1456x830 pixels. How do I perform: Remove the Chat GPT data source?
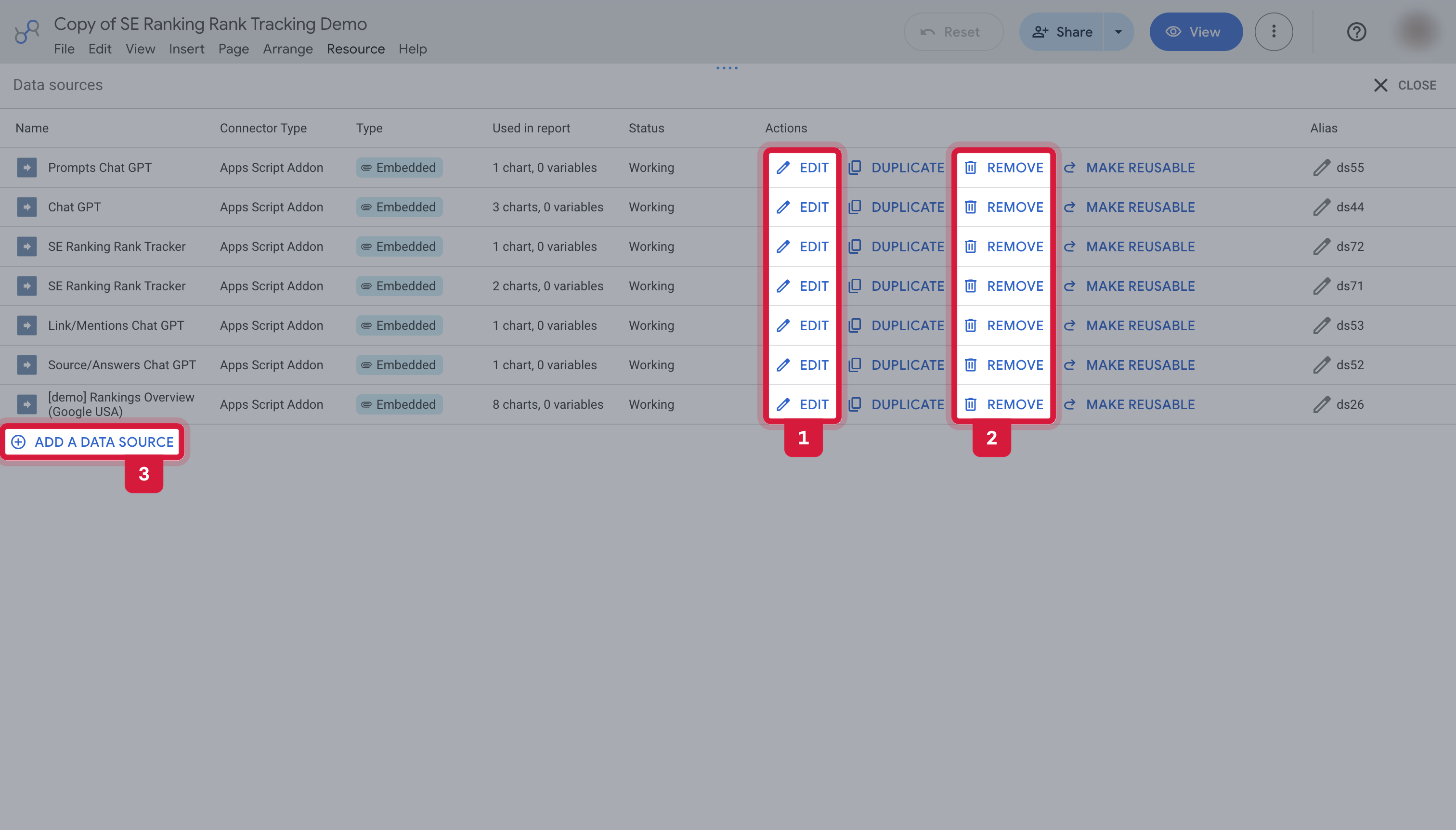[x=1004, y=207]
